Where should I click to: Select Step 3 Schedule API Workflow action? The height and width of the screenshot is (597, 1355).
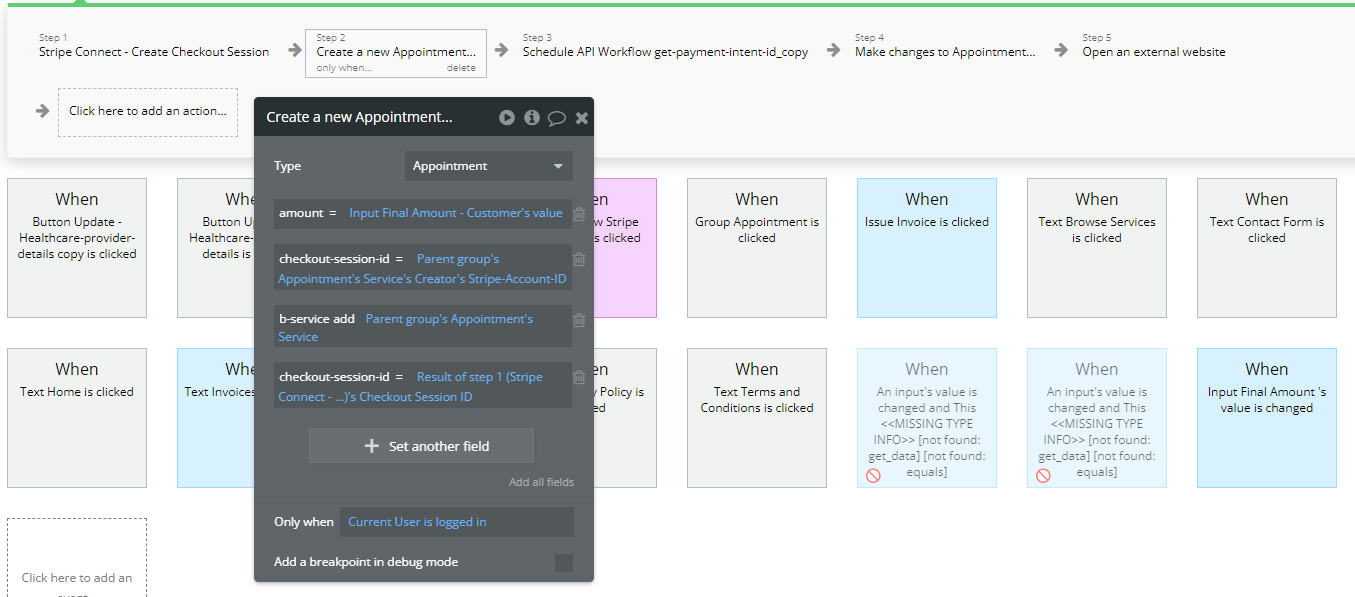665,52
